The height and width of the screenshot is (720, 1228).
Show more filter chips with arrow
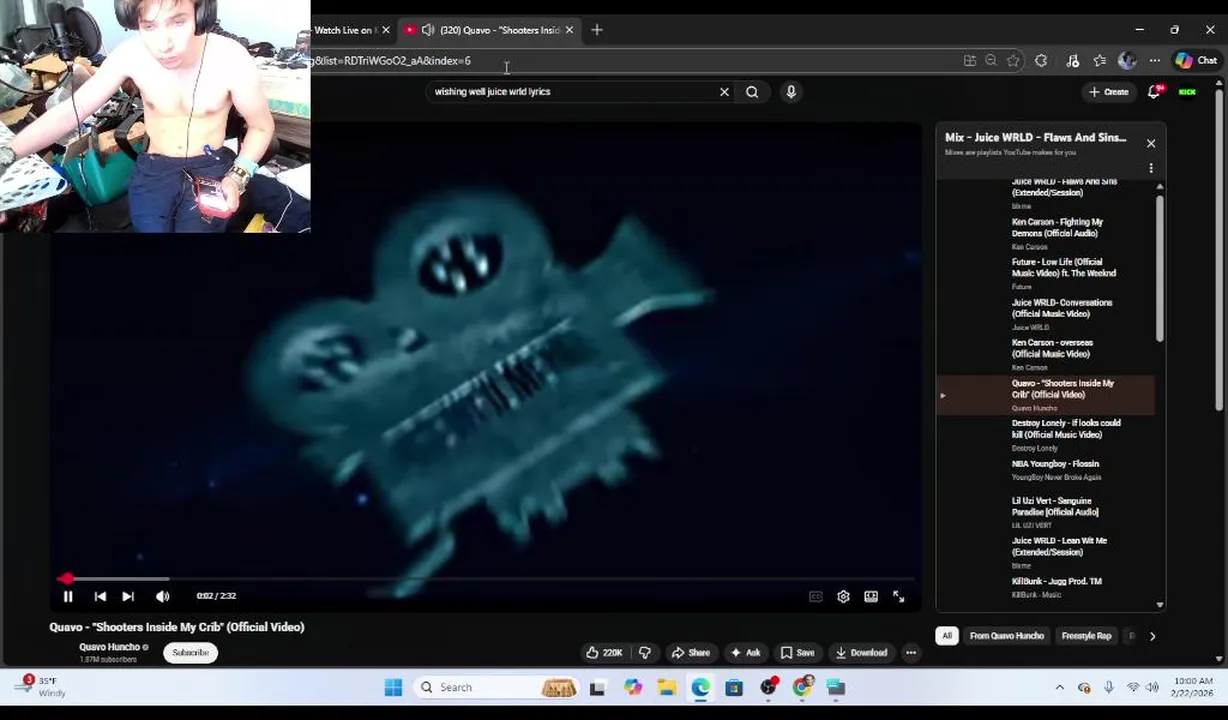tap(1152, 636)
